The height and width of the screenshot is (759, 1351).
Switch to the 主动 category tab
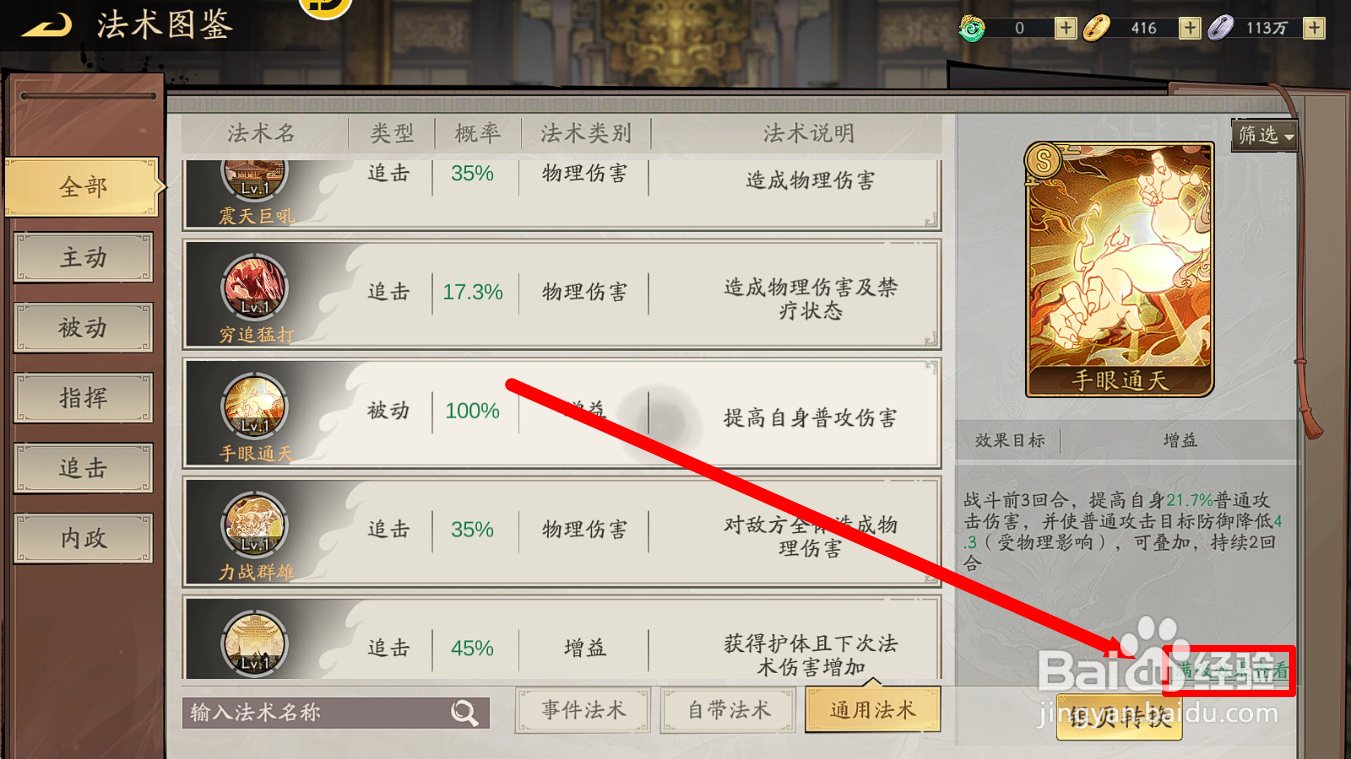(x=83, y=258)
